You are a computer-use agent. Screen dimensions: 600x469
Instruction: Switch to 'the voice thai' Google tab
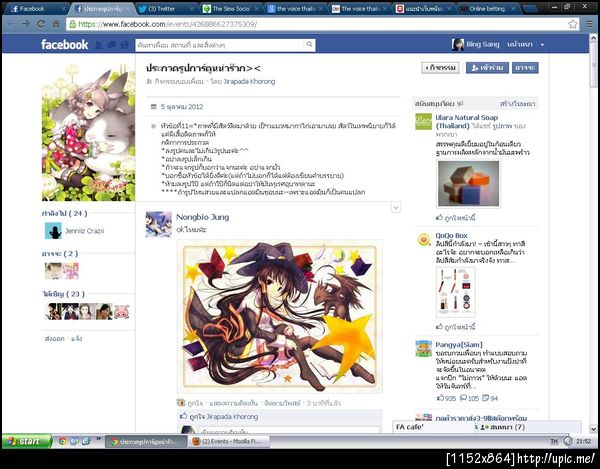(294, 8)
